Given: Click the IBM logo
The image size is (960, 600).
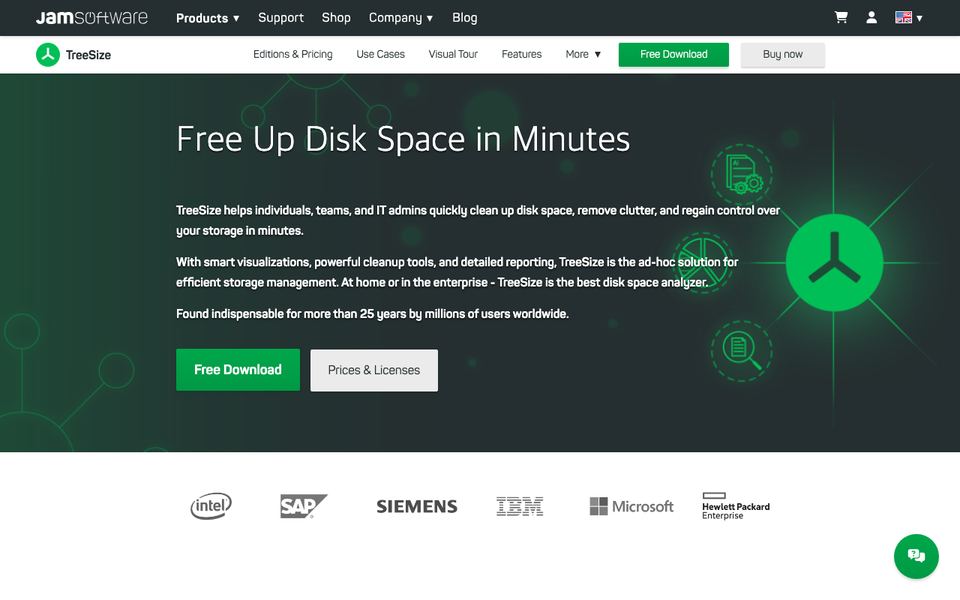Looking at the screenshot, I should pyautogui.click(x=520, y=506).
